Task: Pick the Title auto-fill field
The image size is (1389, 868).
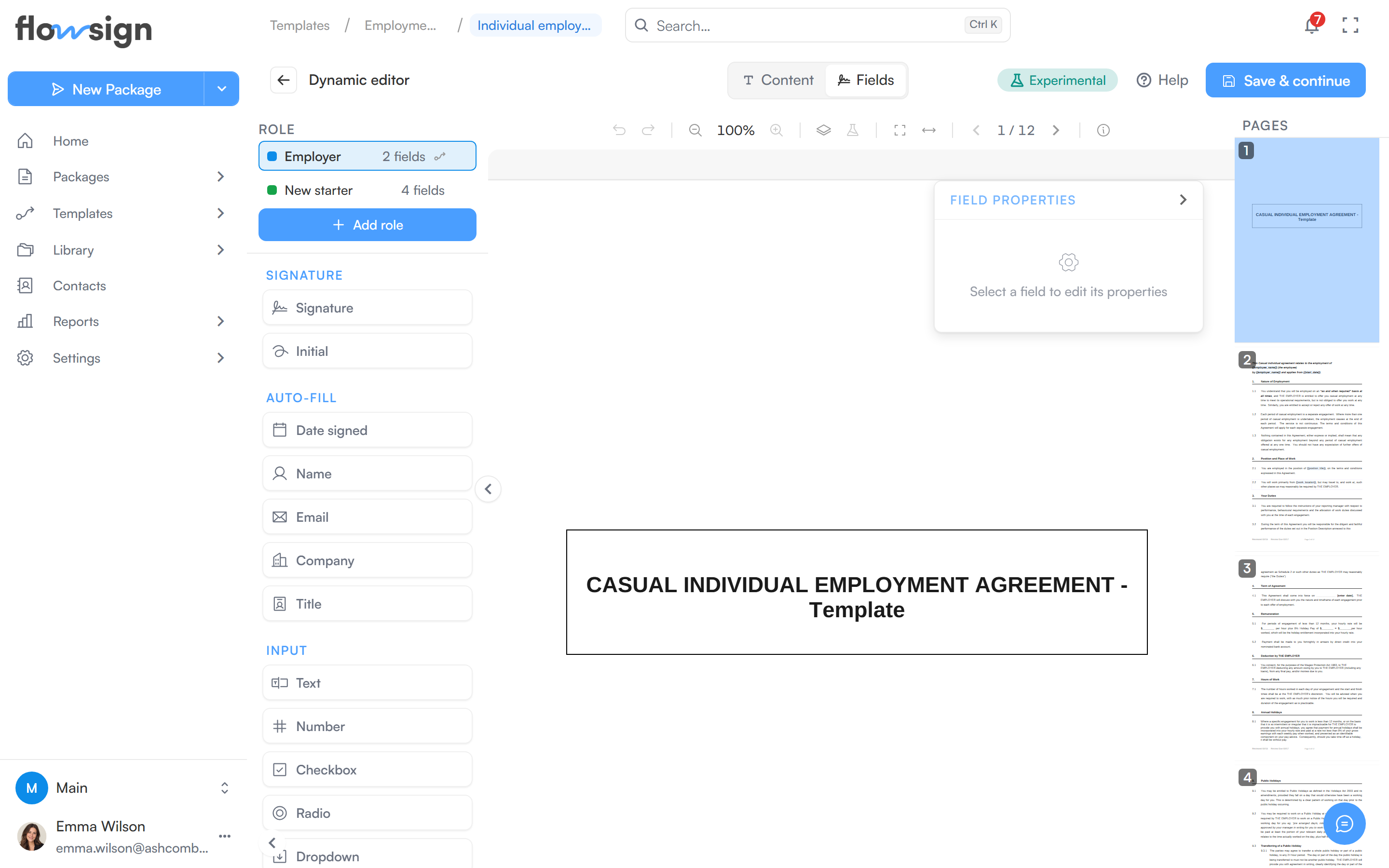Action: 368,603
